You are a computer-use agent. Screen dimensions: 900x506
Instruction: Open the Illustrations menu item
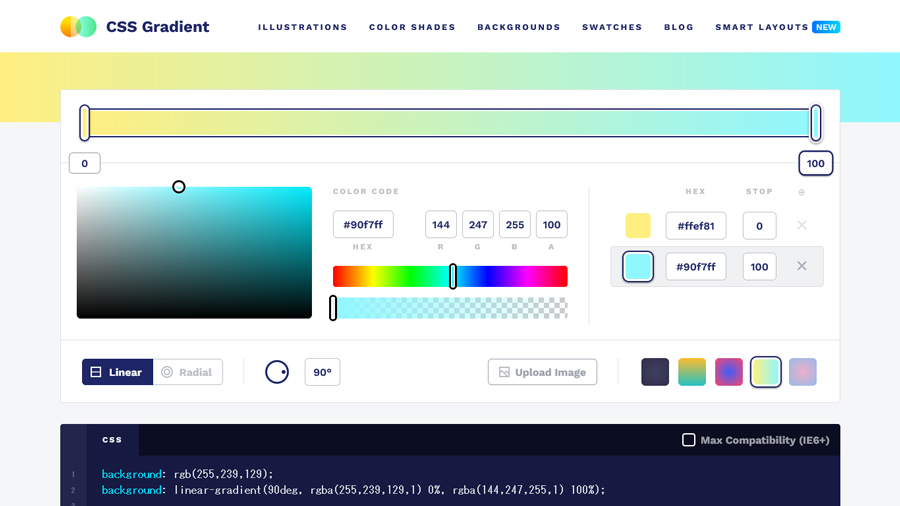[302, 27]
